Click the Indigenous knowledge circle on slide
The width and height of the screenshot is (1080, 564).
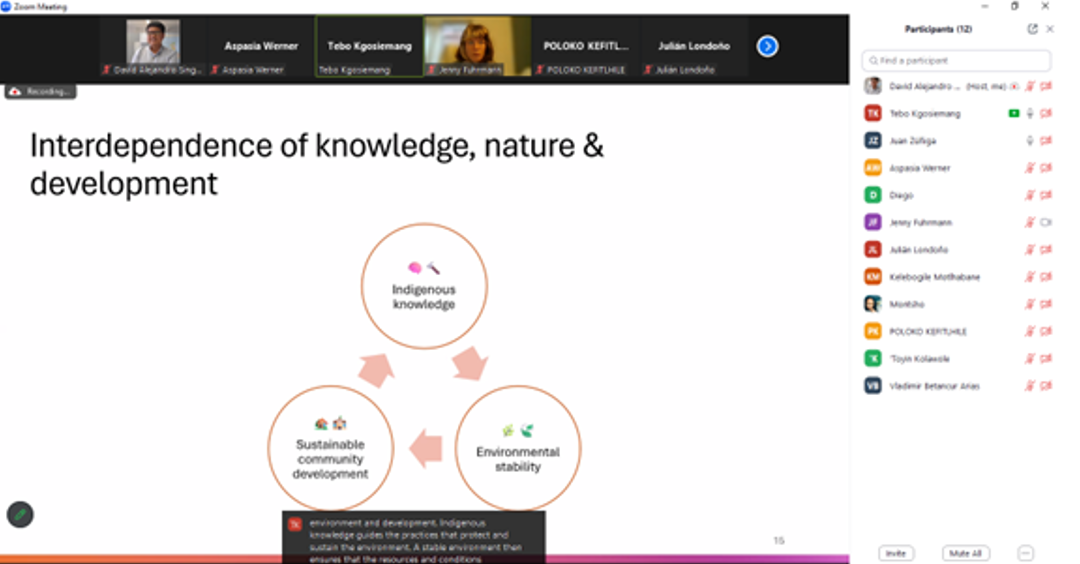click(424, 286)
